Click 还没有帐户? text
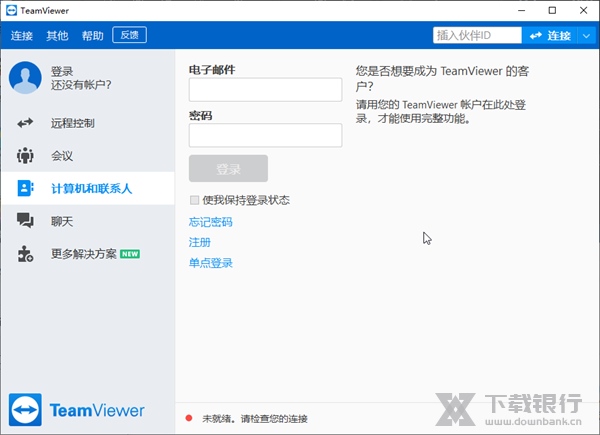Viewport: 600px width, 435px height. tap(81, 85)
